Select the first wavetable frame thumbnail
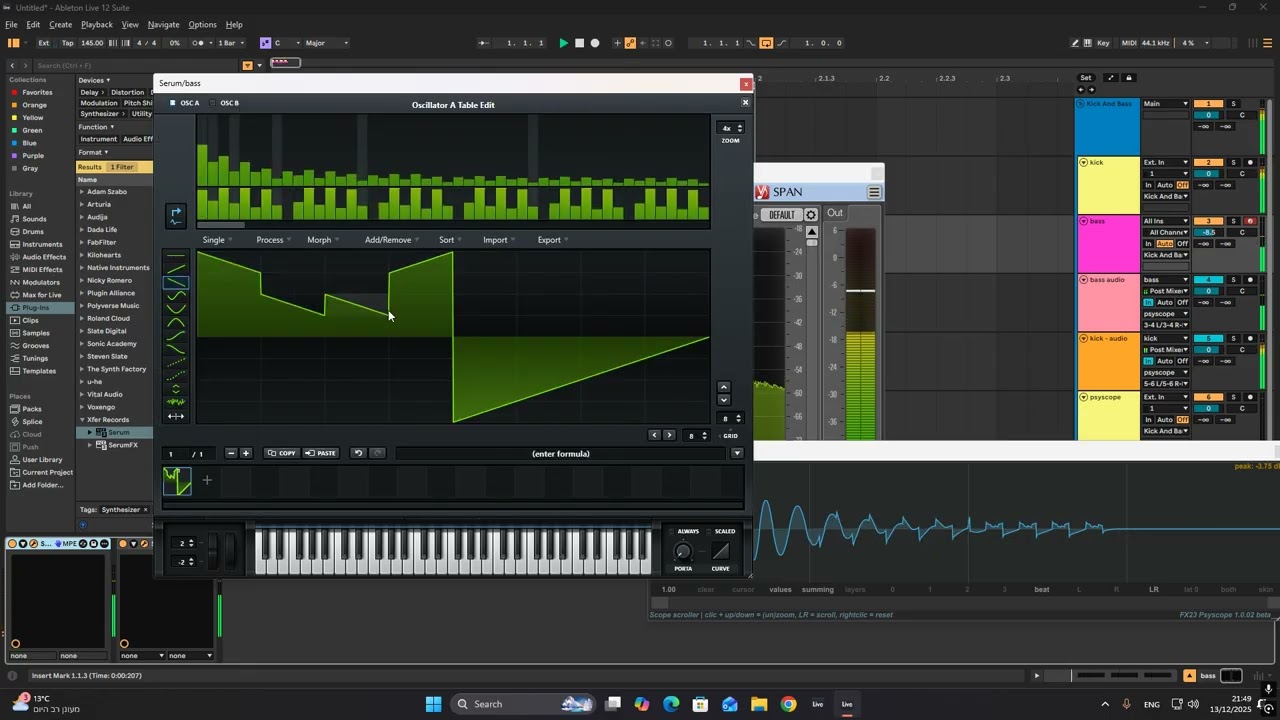Image resolution: width=1280 pixels, height=720 pixels. tap(177, 481)
